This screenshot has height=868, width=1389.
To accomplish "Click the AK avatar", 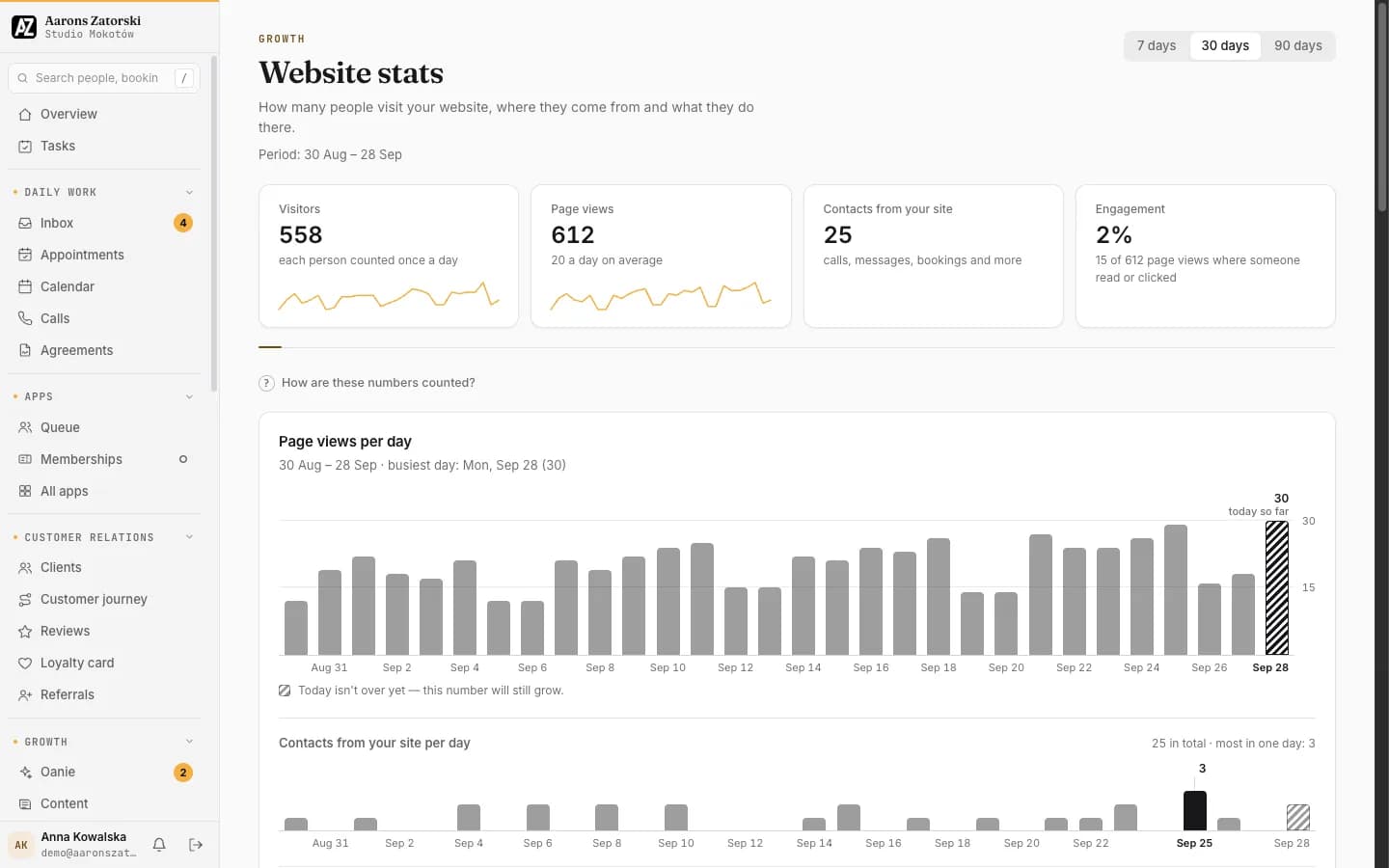I will click(21, 845).
